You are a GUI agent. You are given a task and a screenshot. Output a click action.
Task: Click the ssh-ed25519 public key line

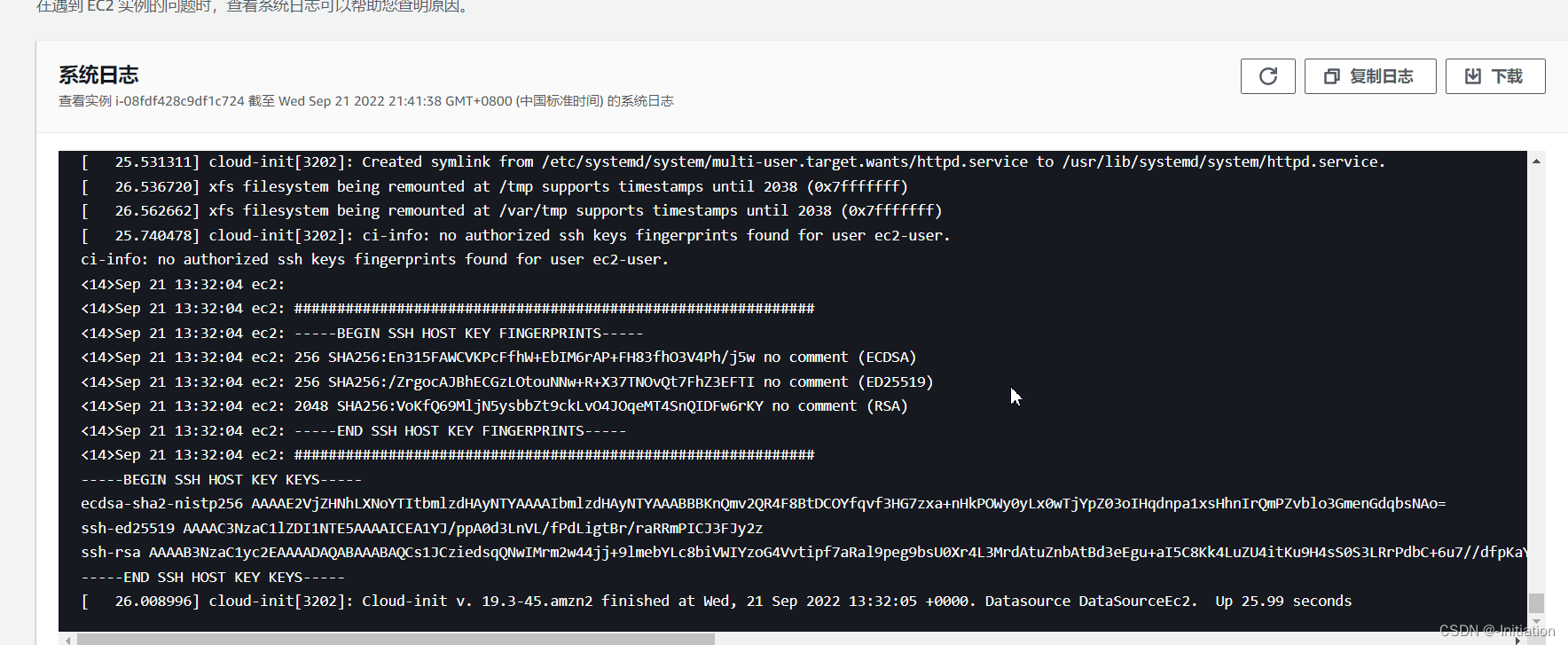(422, 528)
